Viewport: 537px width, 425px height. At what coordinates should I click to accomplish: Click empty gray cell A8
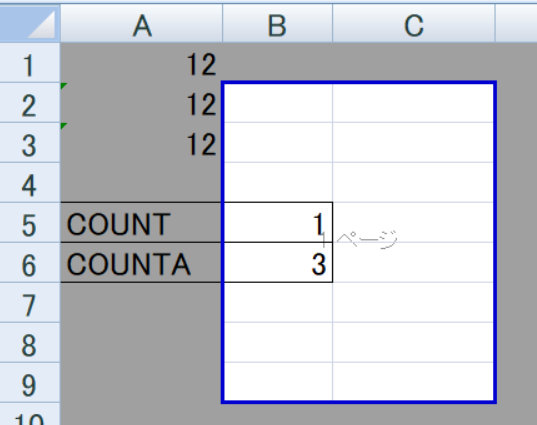[141, 342]
